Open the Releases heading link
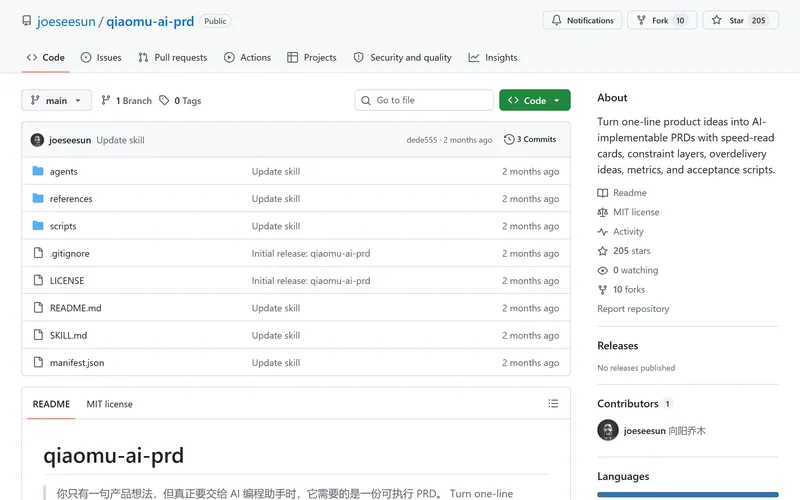 (617, 346)
